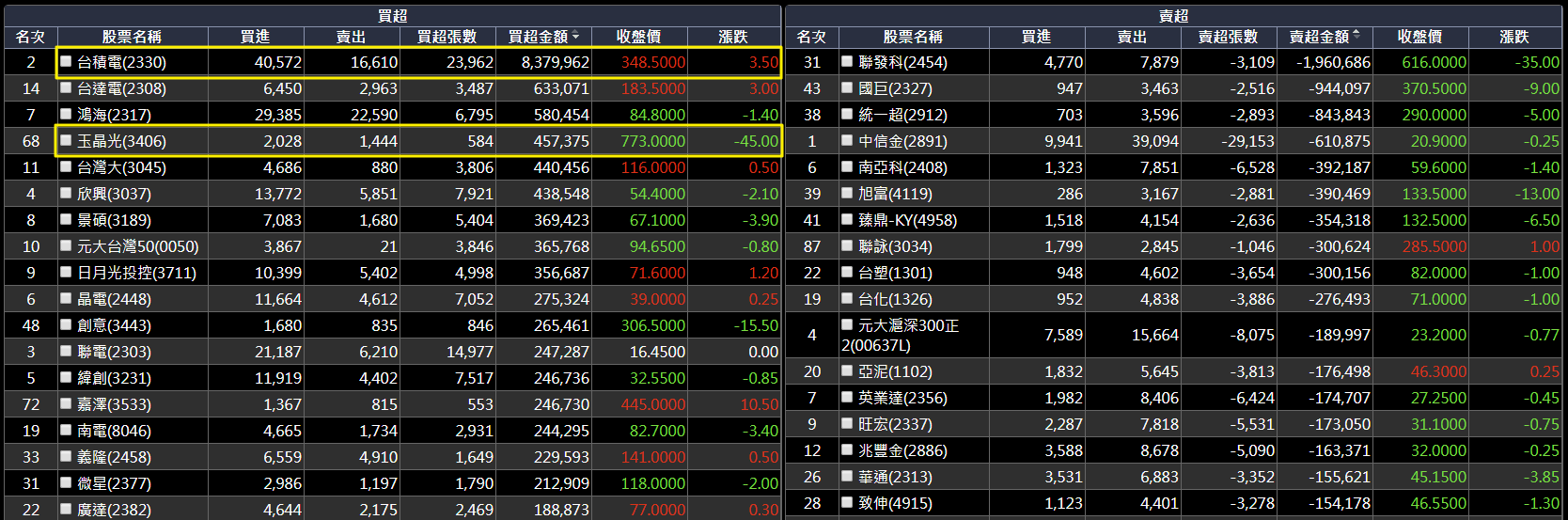Image resolution: width=1568 pixels, height=520 pixels.
Task: Open stock 英業達(2356)
Action: (x=902, y=398)
